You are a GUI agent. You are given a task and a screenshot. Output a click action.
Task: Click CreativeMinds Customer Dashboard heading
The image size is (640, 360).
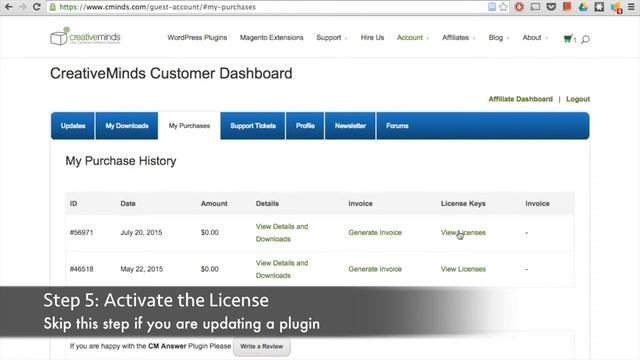pyautogui.click(x=171, y=73)
